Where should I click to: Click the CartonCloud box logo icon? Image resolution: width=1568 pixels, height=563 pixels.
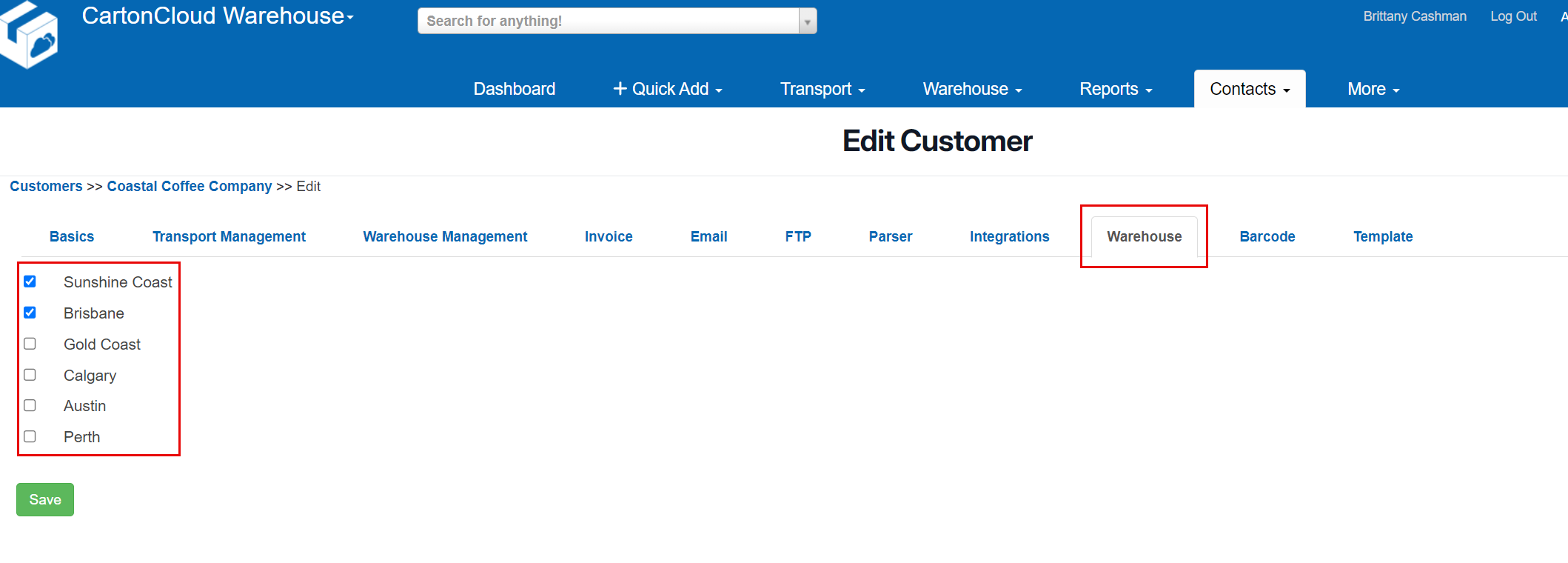click(30, 36)
